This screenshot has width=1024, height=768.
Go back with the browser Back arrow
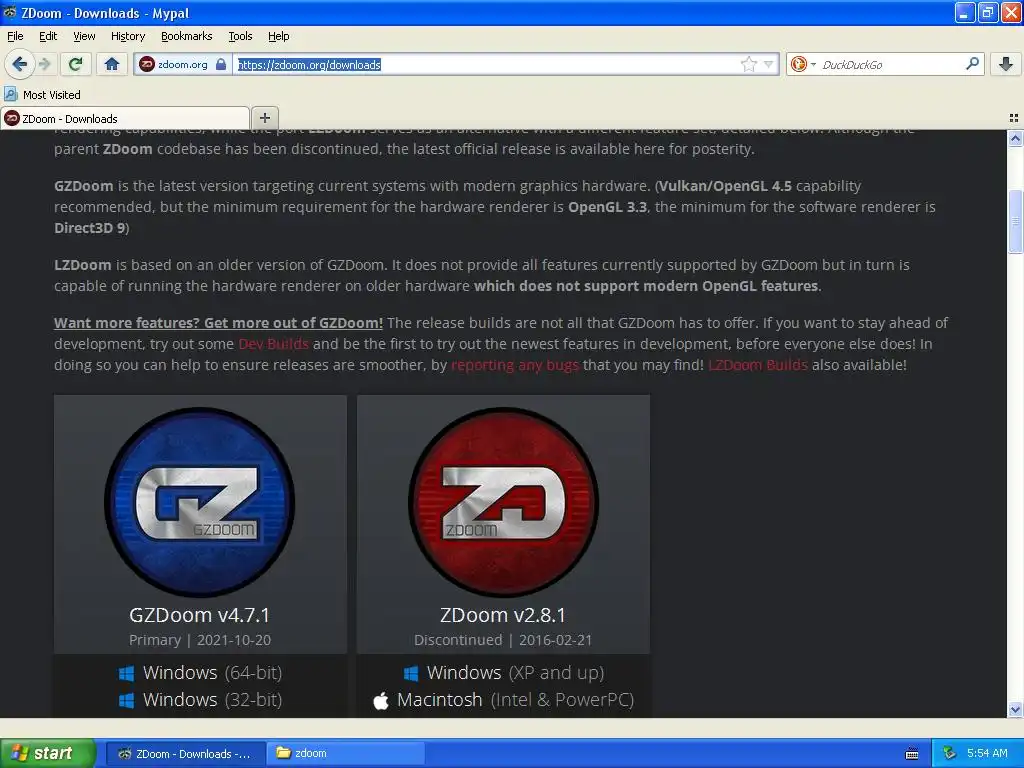19,64
